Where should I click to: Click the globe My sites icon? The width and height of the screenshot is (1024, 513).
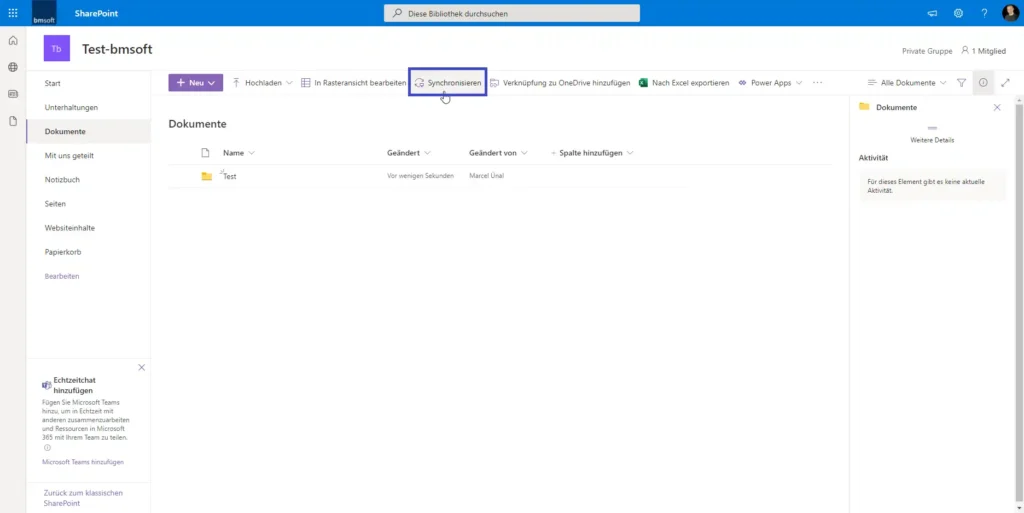click(12, 67)
